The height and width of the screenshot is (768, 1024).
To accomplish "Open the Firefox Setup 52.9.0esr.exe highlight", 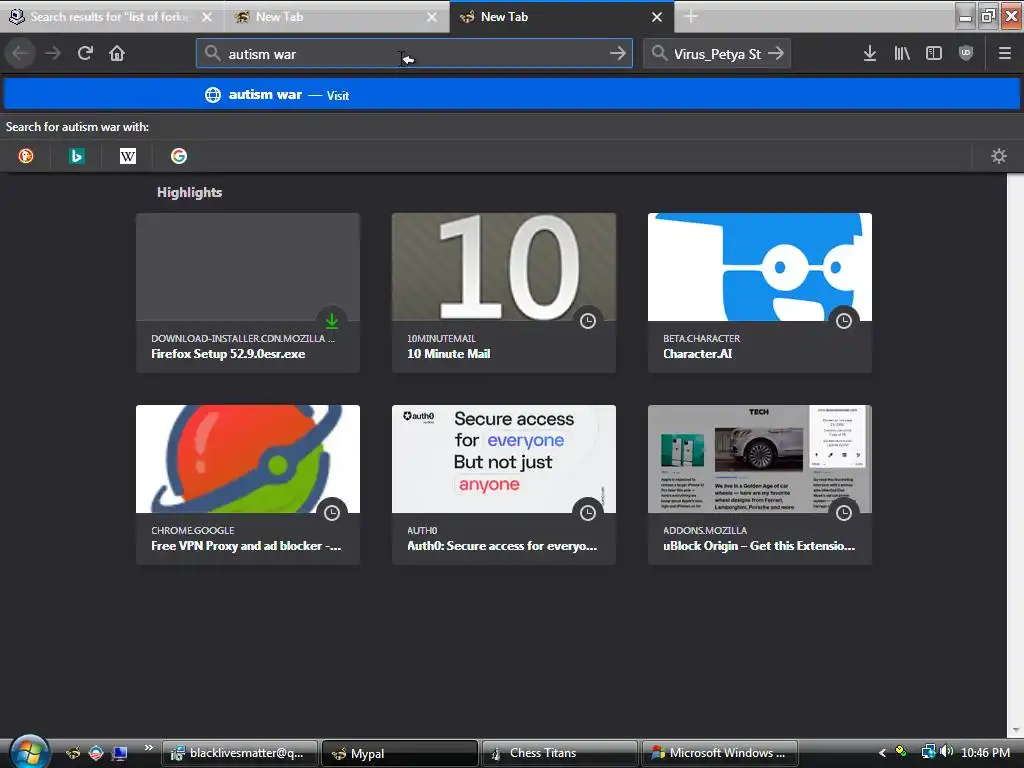I will [248, 293].
